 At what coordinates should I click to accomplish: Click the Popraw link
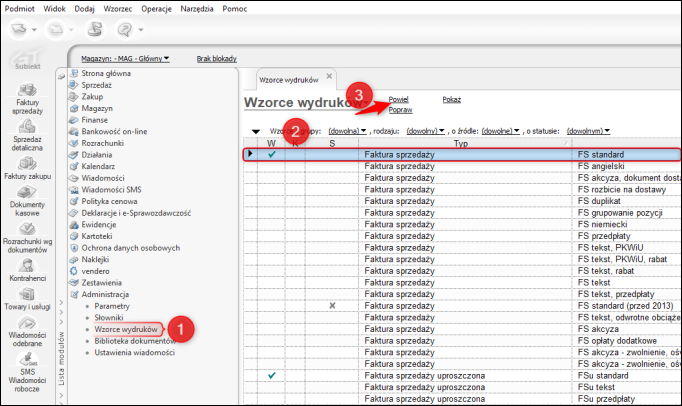click(x=400, y=110)
